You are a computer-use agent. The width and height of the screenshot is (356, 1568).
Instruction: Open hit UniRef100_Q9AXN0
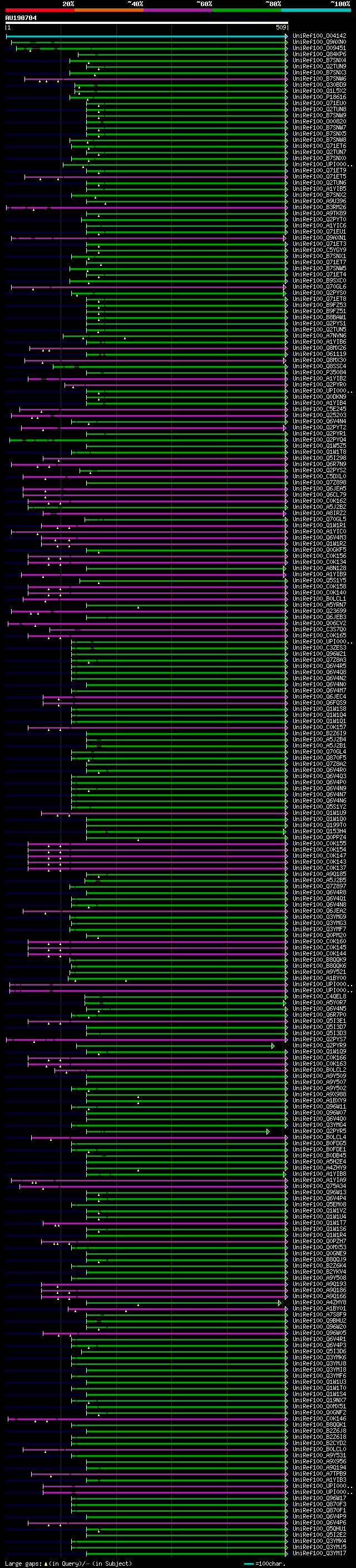(x=319, y=42)
